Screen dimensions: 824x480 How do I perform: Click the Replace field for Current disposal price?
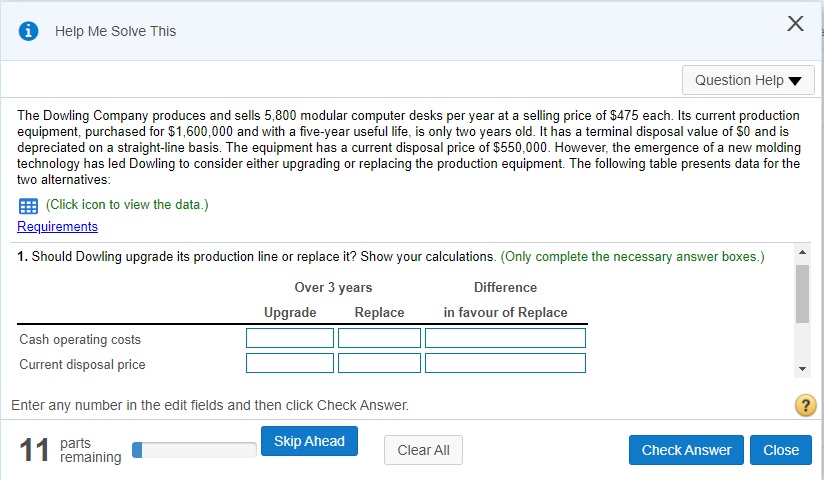(x=379, y=363)
